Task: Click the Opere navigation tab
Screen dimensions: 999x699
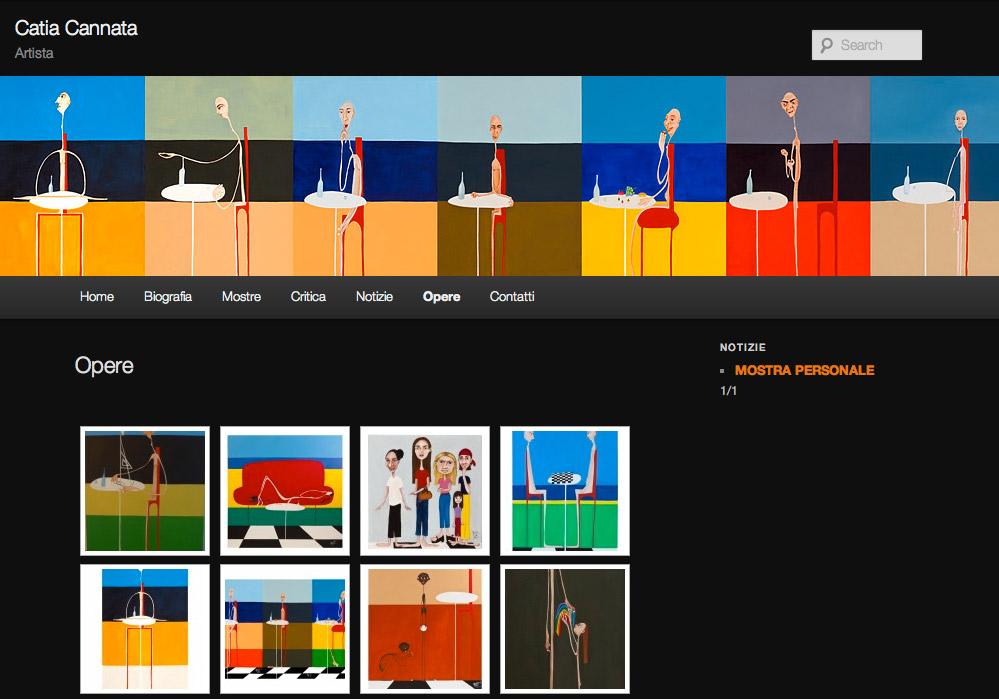Action: (441, 297)
